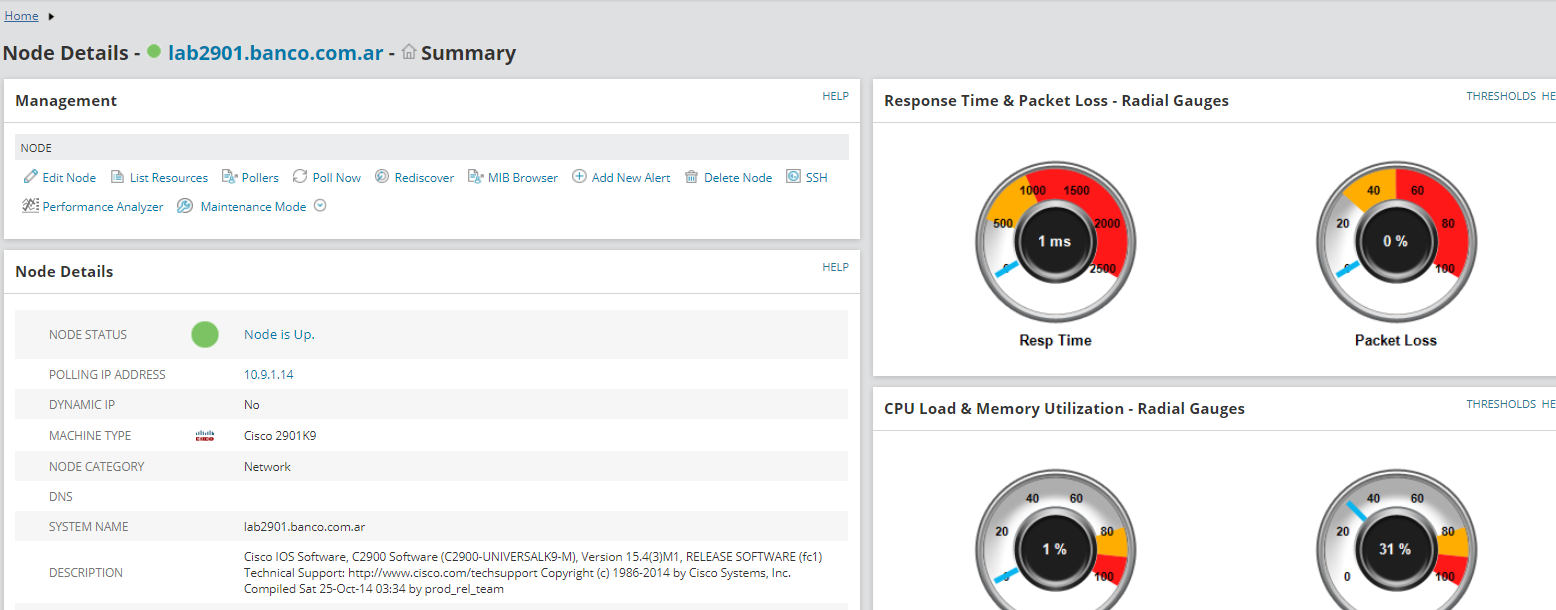Click the CPU load gauge showing 1 %

(x=1055, y=540)
